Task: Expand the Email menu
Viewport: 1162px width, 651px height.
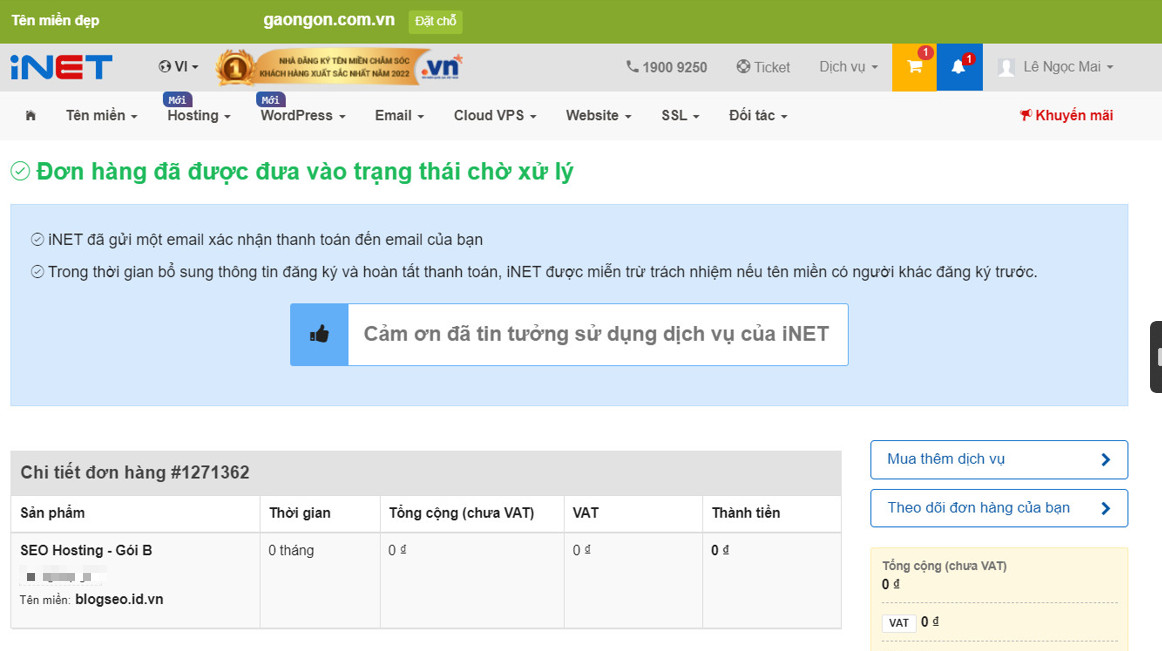Action: (x=399, y=116)
